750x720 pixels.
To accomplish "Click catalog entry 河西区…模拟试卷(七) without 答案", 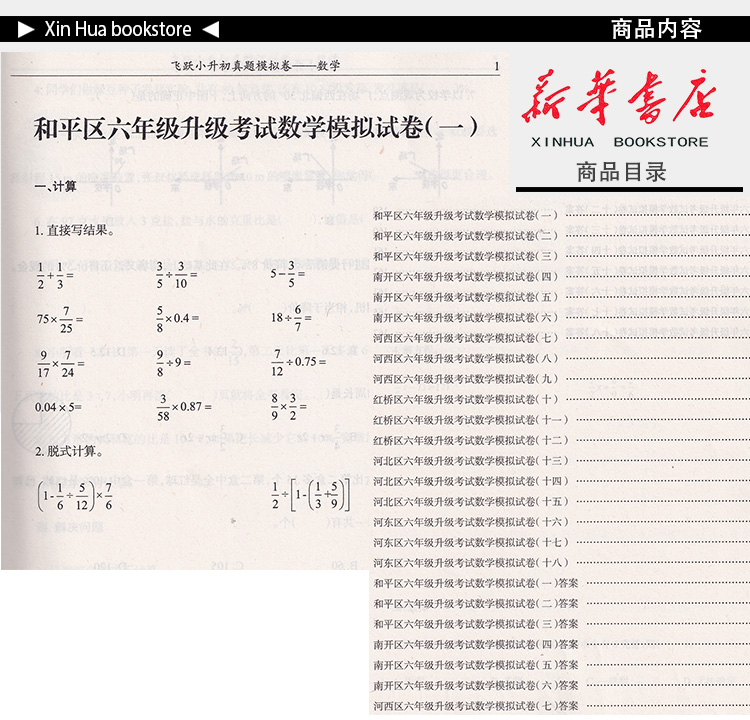I will tap(465, 338).
